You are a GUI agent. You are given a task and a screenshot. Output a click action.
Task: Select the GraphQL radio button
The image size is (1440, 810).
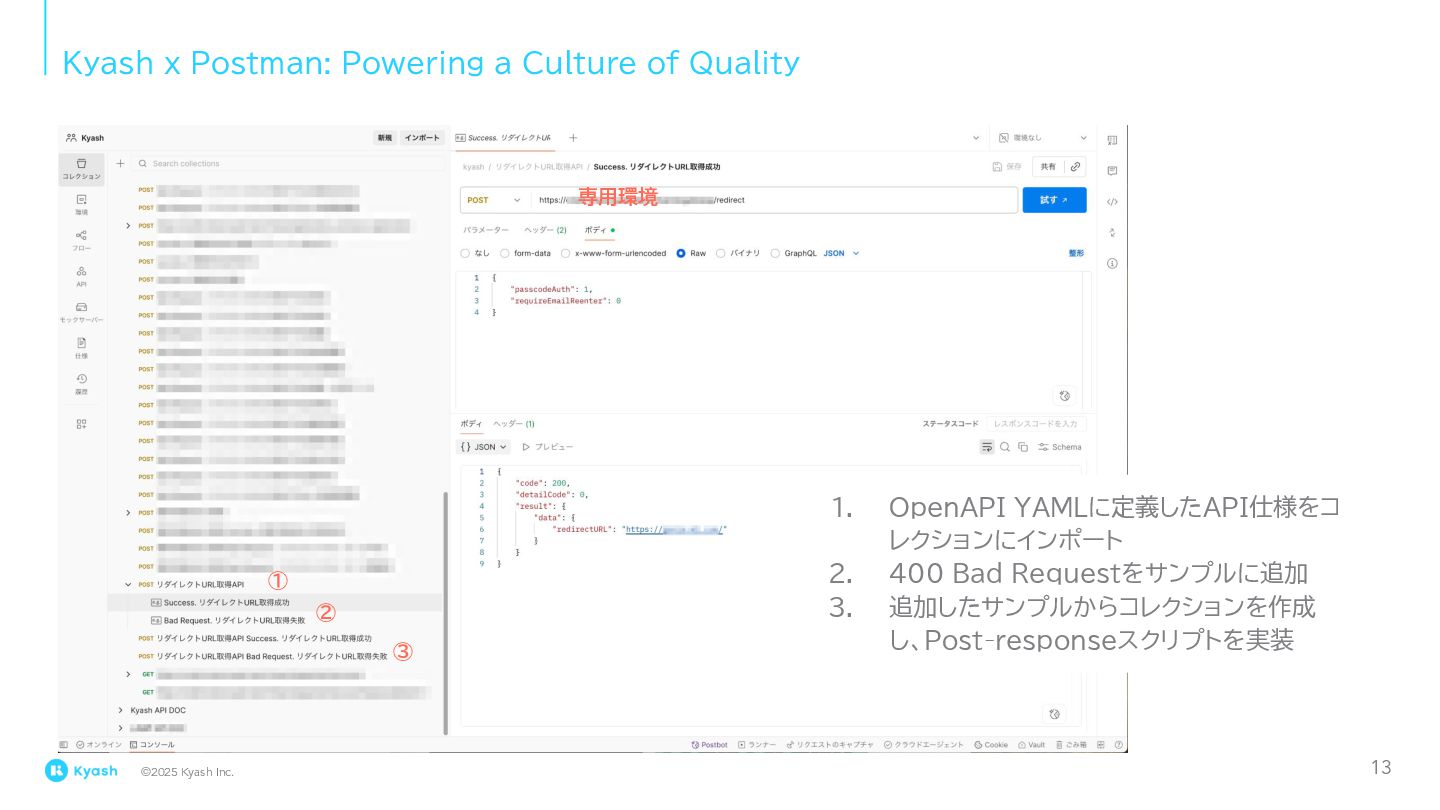point(775,254)
